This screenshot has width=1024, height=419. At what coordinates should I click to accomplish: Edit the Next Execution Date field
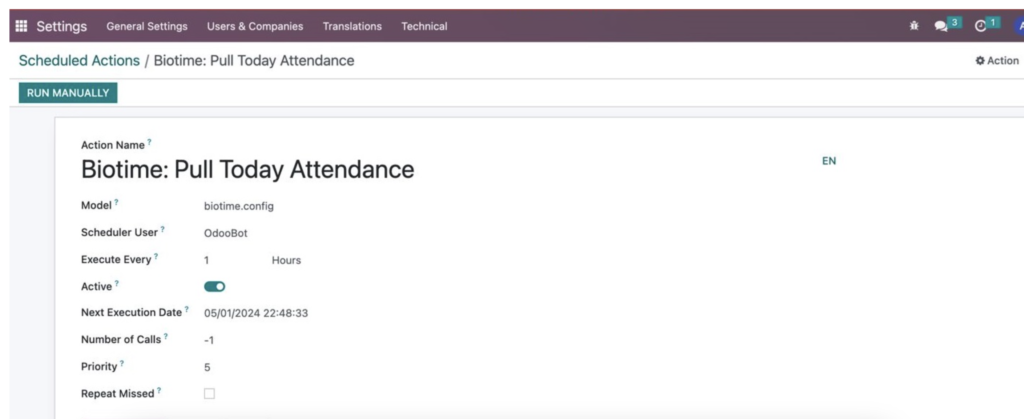point(256,313)
